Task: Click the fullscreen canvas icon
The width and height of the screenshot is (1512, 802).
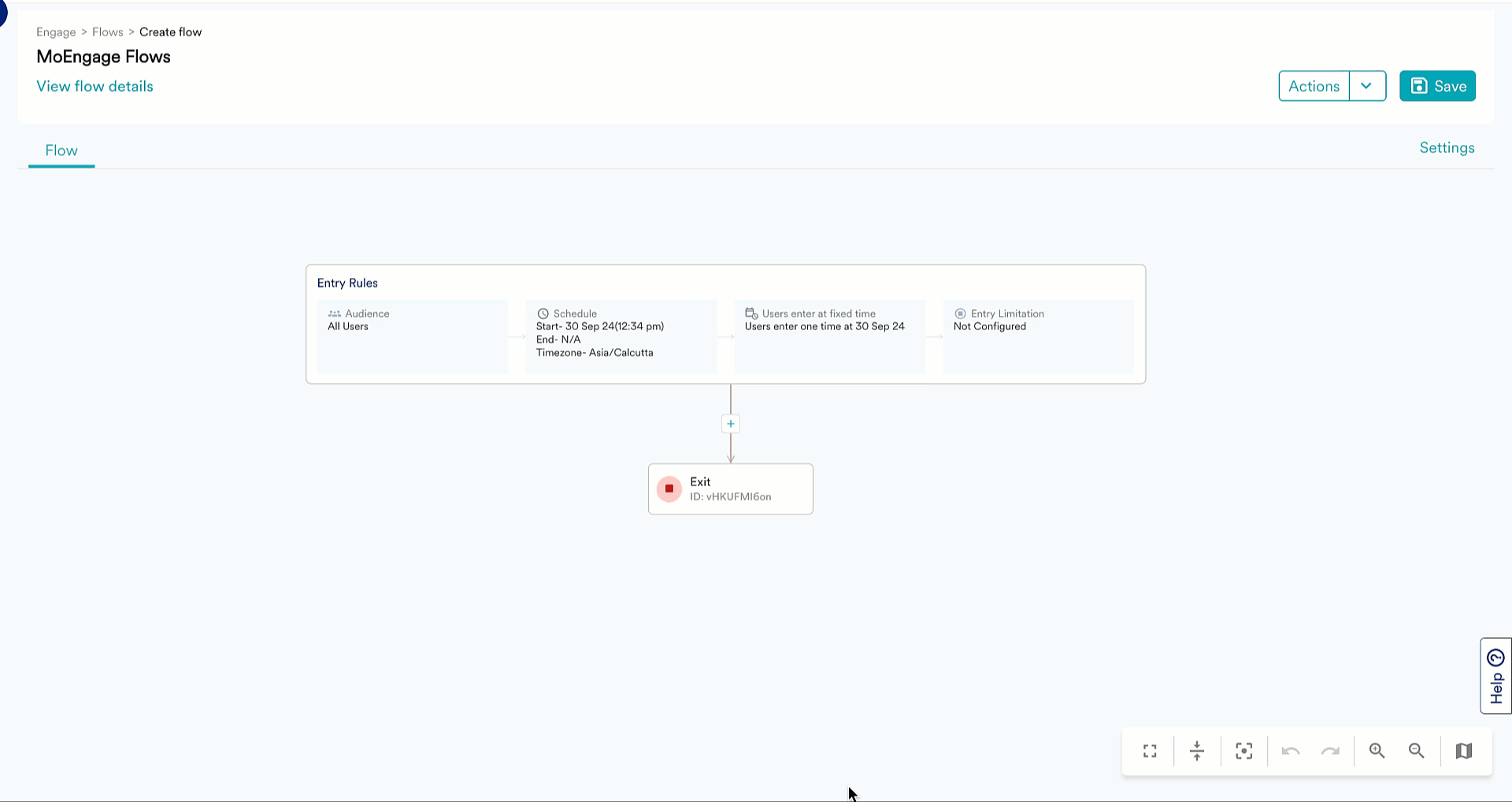Action: point(1150,751)
